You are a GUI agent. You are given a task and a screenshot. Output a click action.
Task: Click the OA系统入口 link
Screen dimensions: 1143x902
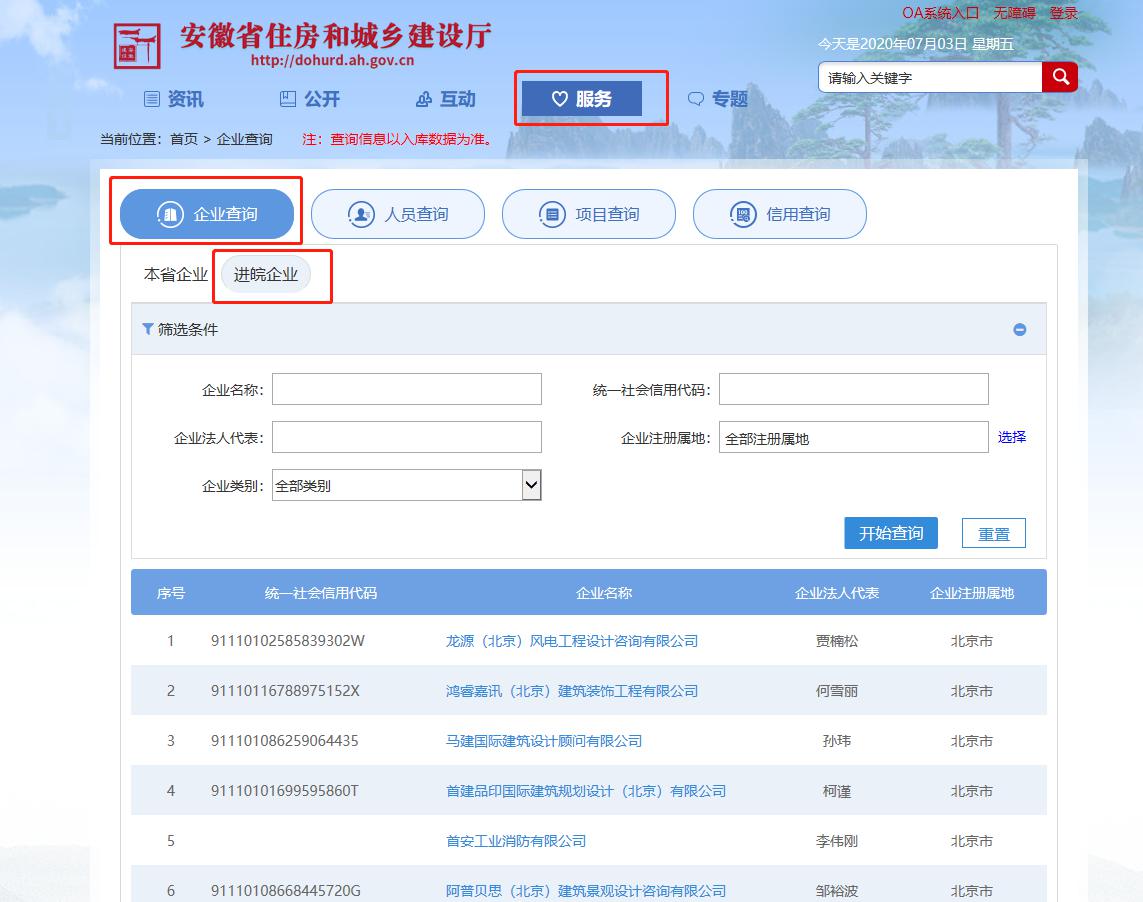[939, 13]
